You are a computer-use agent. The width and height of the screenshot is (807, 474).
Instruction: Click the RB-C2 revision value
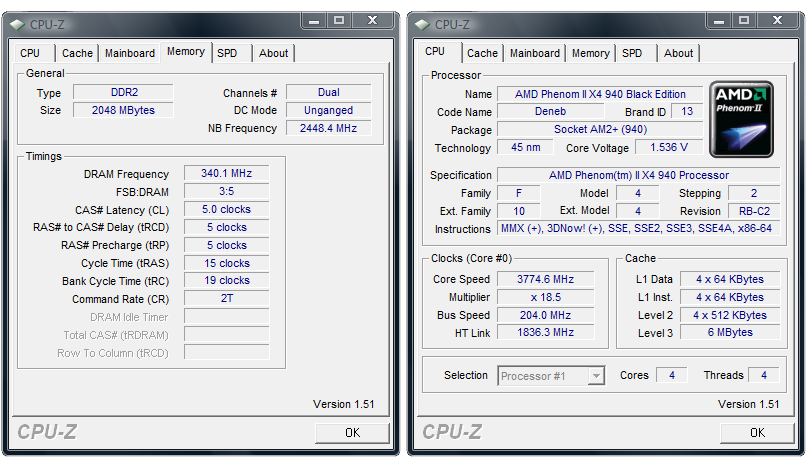(x=754, y=211)
